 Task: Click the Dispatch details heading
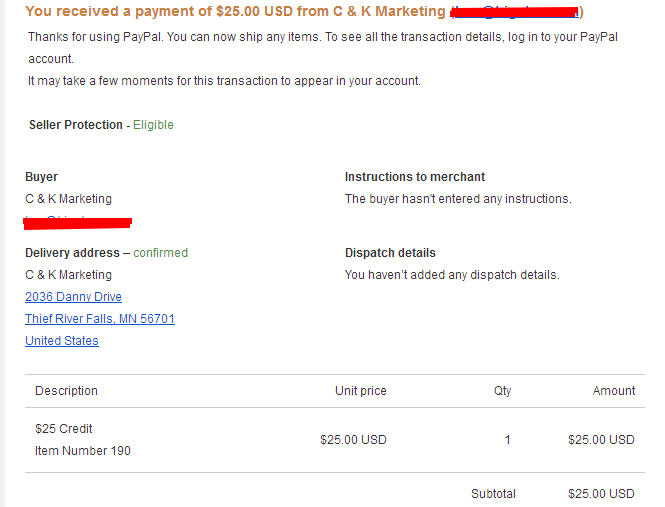pyautogui.click(x=390, y=253)
